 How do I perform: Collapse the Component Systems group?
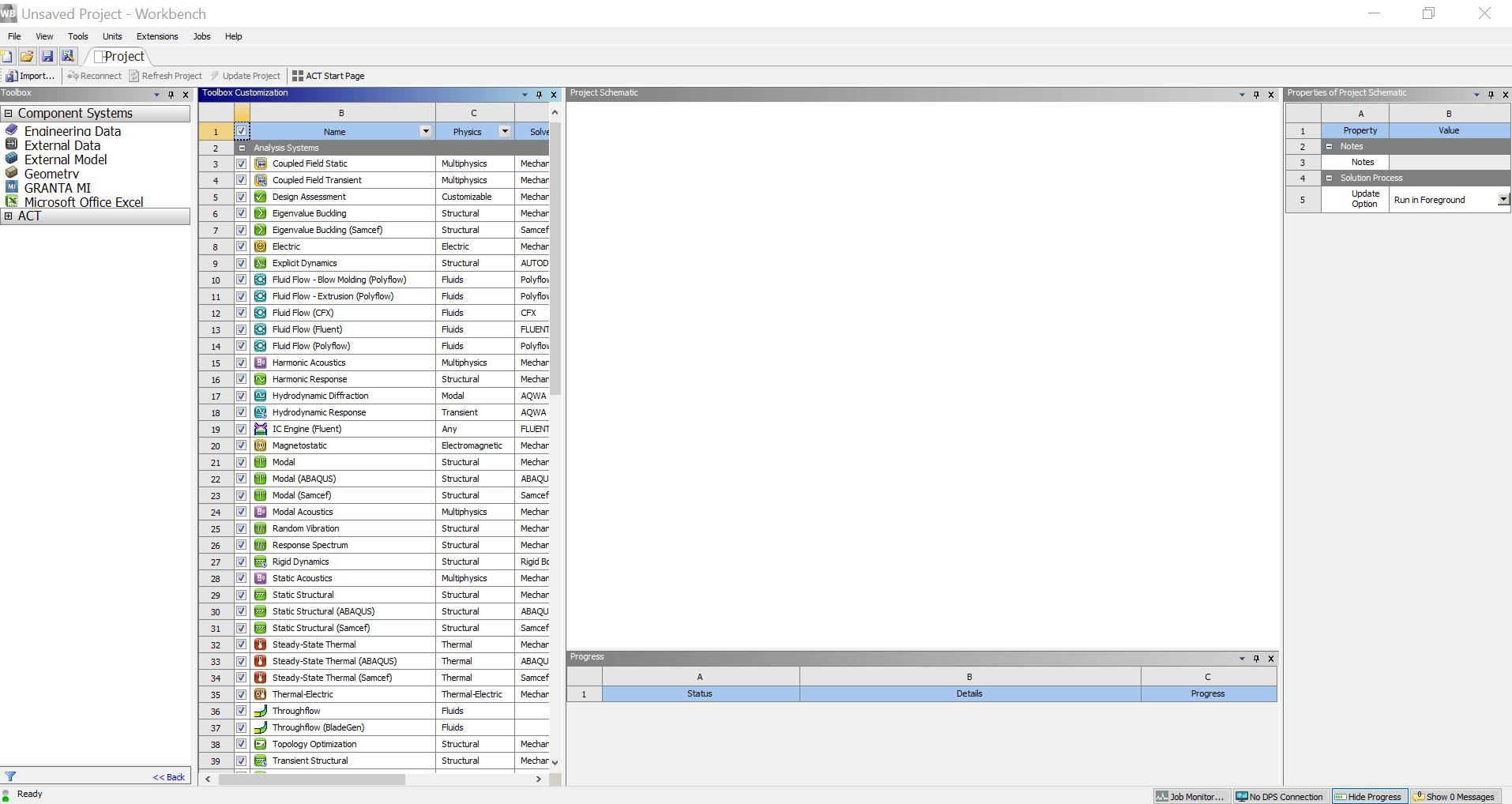pyautogui.click(x=9, y=114)
